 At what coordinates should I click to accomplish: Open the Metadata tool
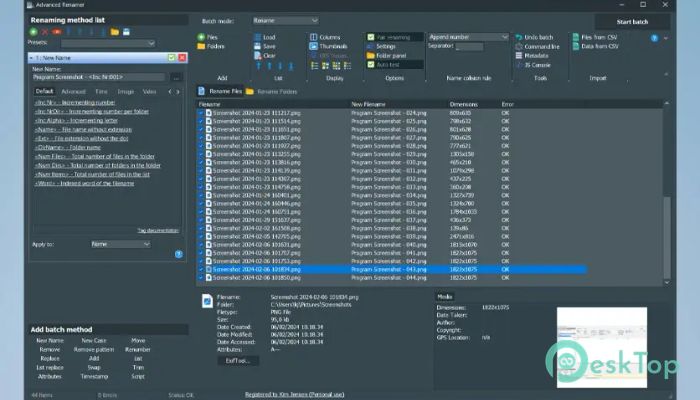532,55
